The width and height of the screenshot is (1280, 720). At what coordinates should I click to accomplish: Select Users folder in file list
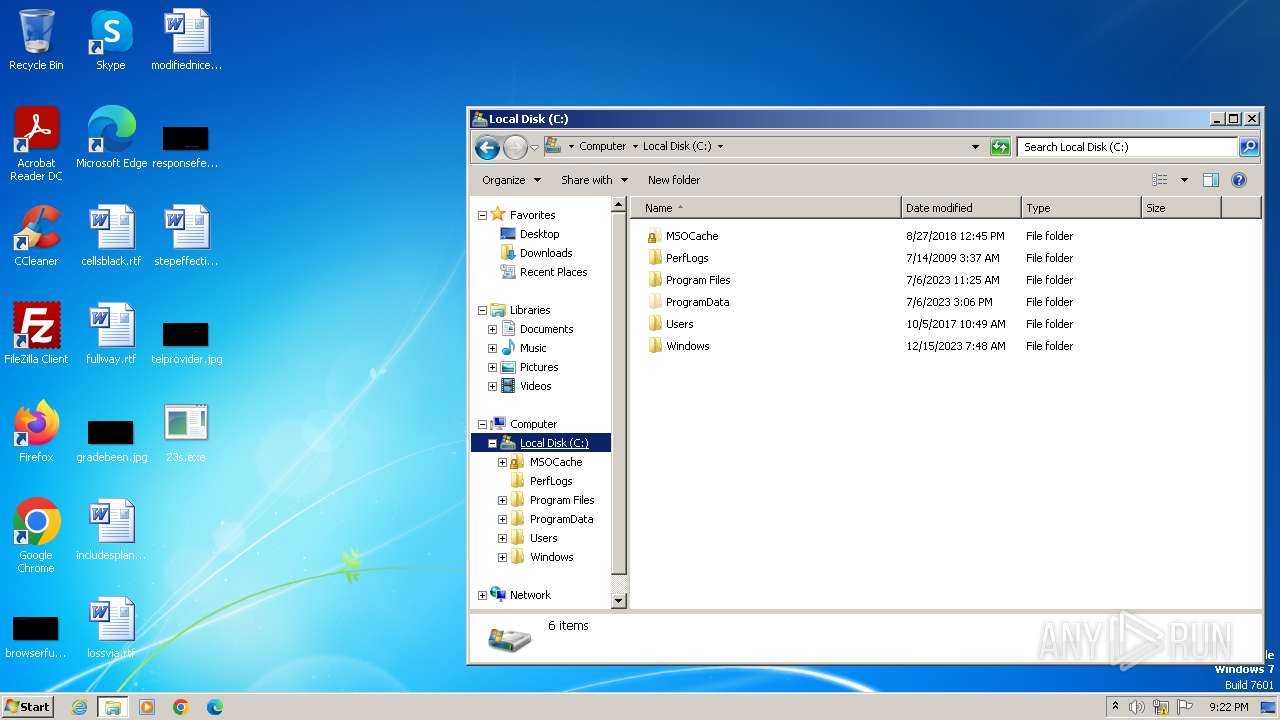point(679,324)
